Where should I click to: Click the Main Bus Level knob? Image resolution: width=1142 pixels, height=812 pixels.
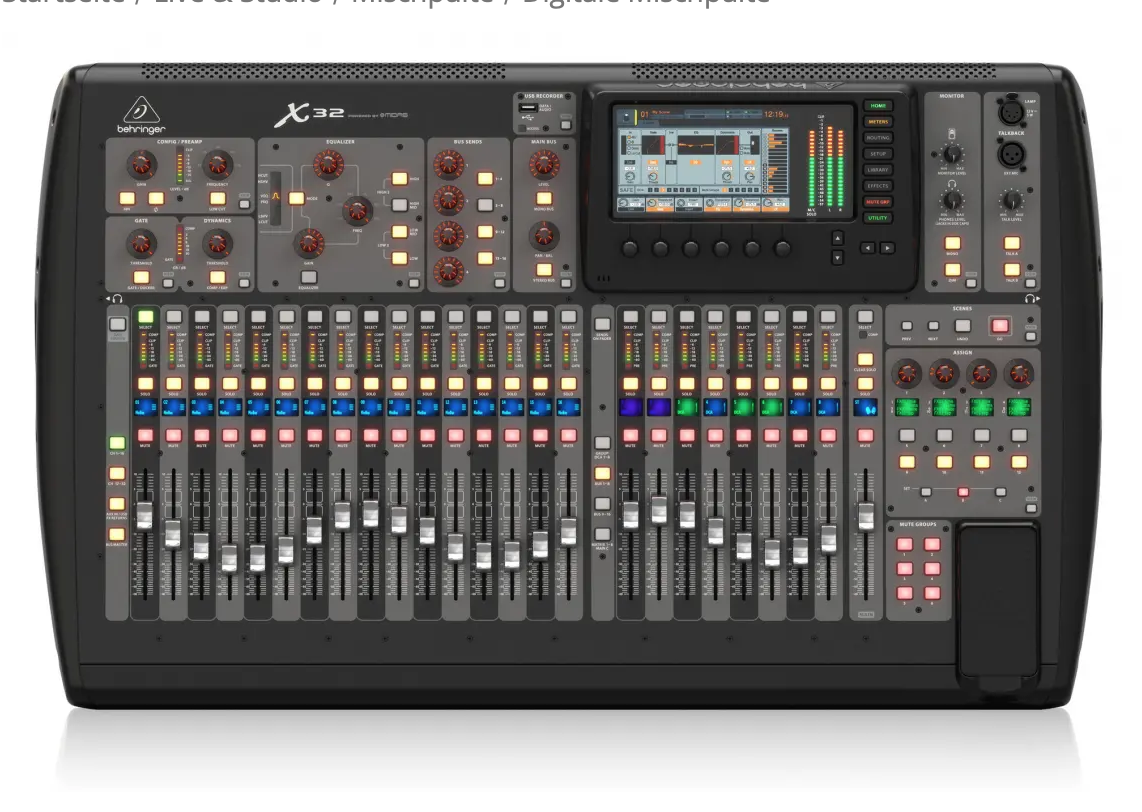tap(543, 165)
